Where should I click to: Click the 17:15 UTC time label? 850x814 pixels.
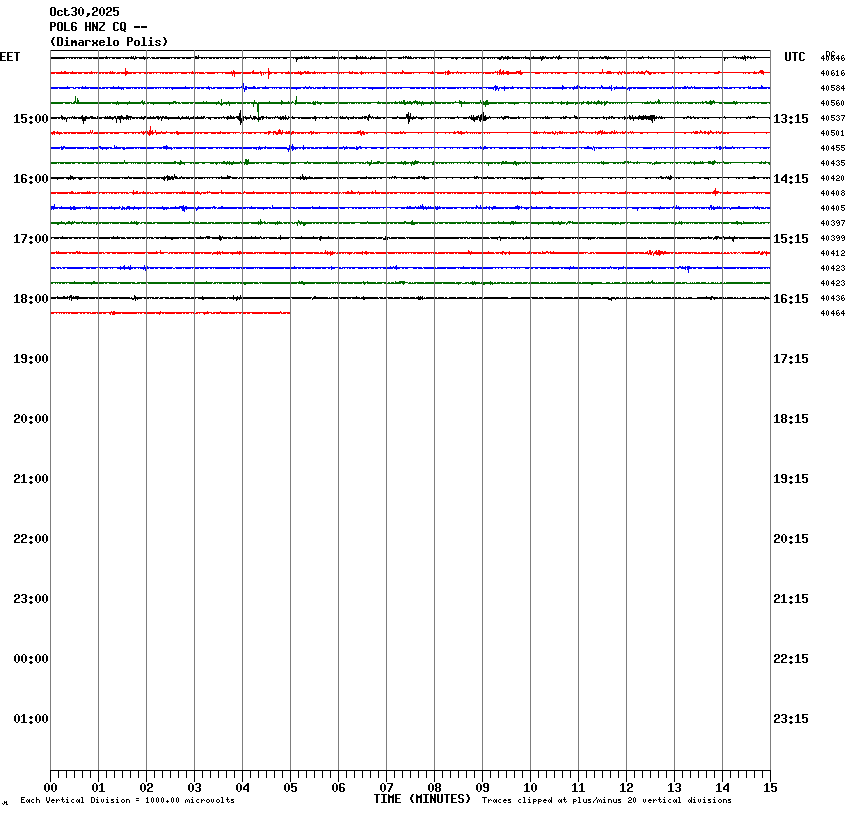pos(790,359)
